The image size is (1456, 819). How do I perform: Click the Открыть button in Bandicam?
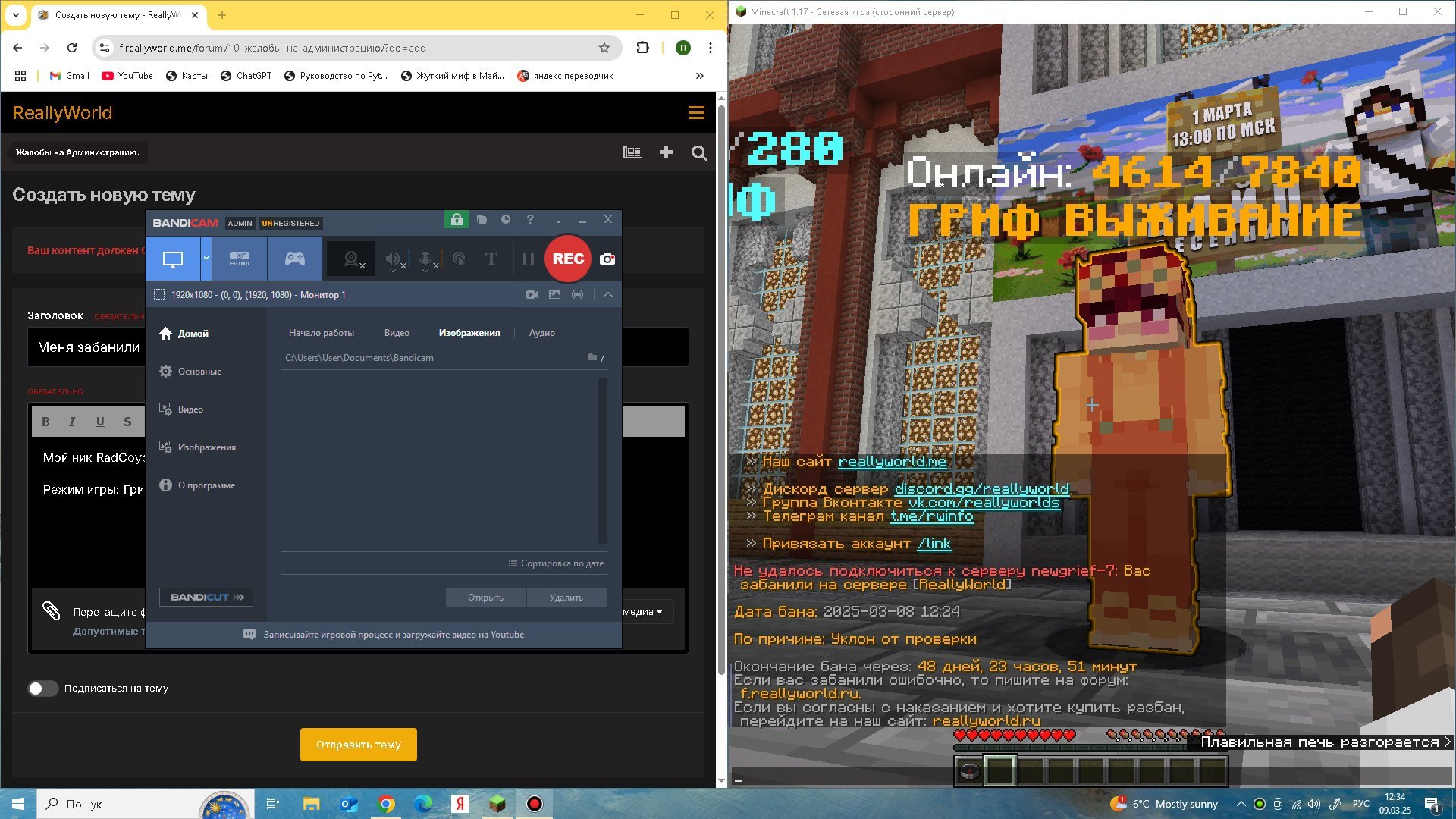(x=485, y=598)
